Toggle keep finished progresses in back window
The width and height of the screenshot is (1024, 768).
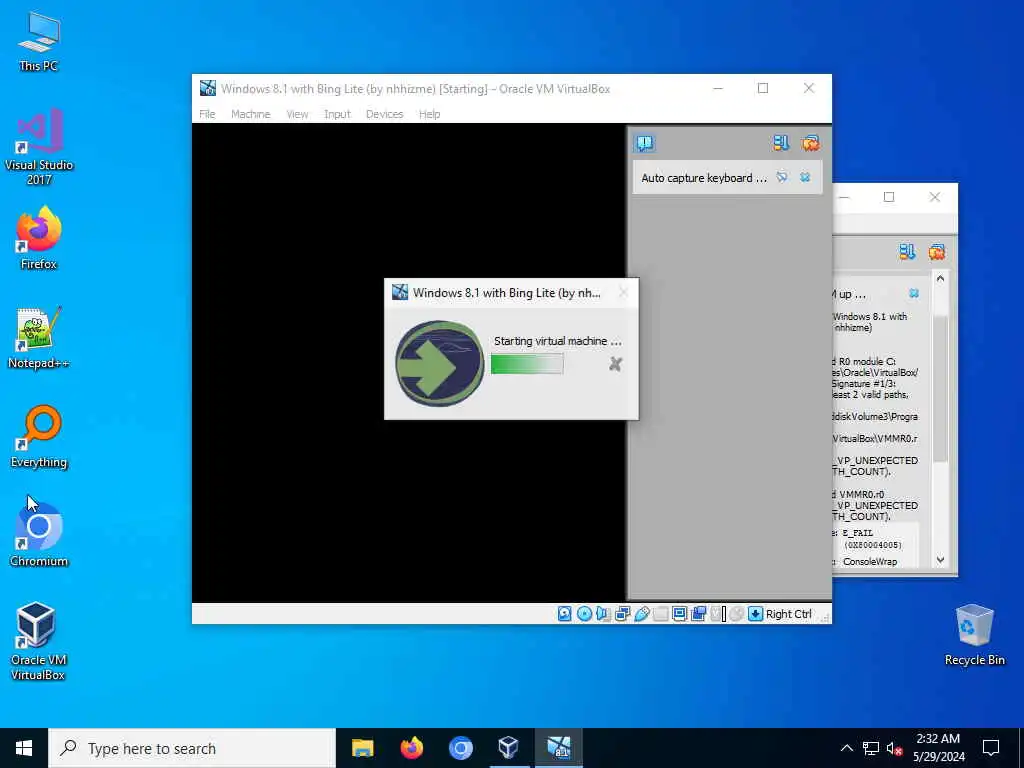click(907, 251)
